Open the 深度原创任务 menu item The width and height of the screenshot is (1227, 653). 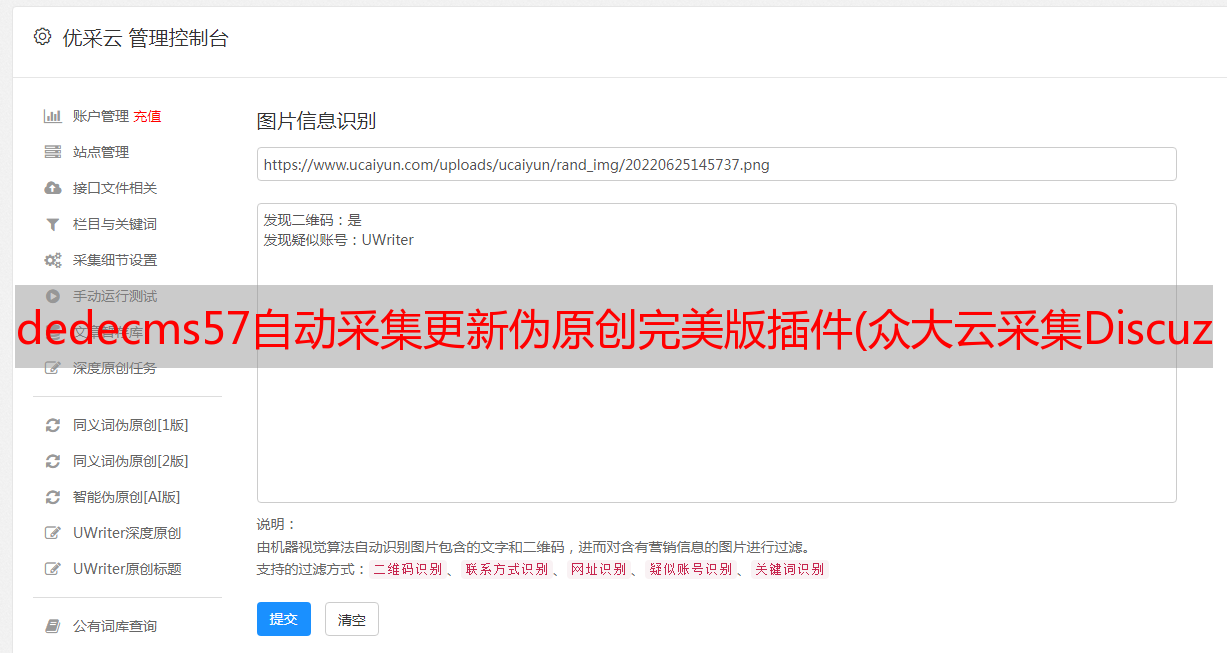115,368
